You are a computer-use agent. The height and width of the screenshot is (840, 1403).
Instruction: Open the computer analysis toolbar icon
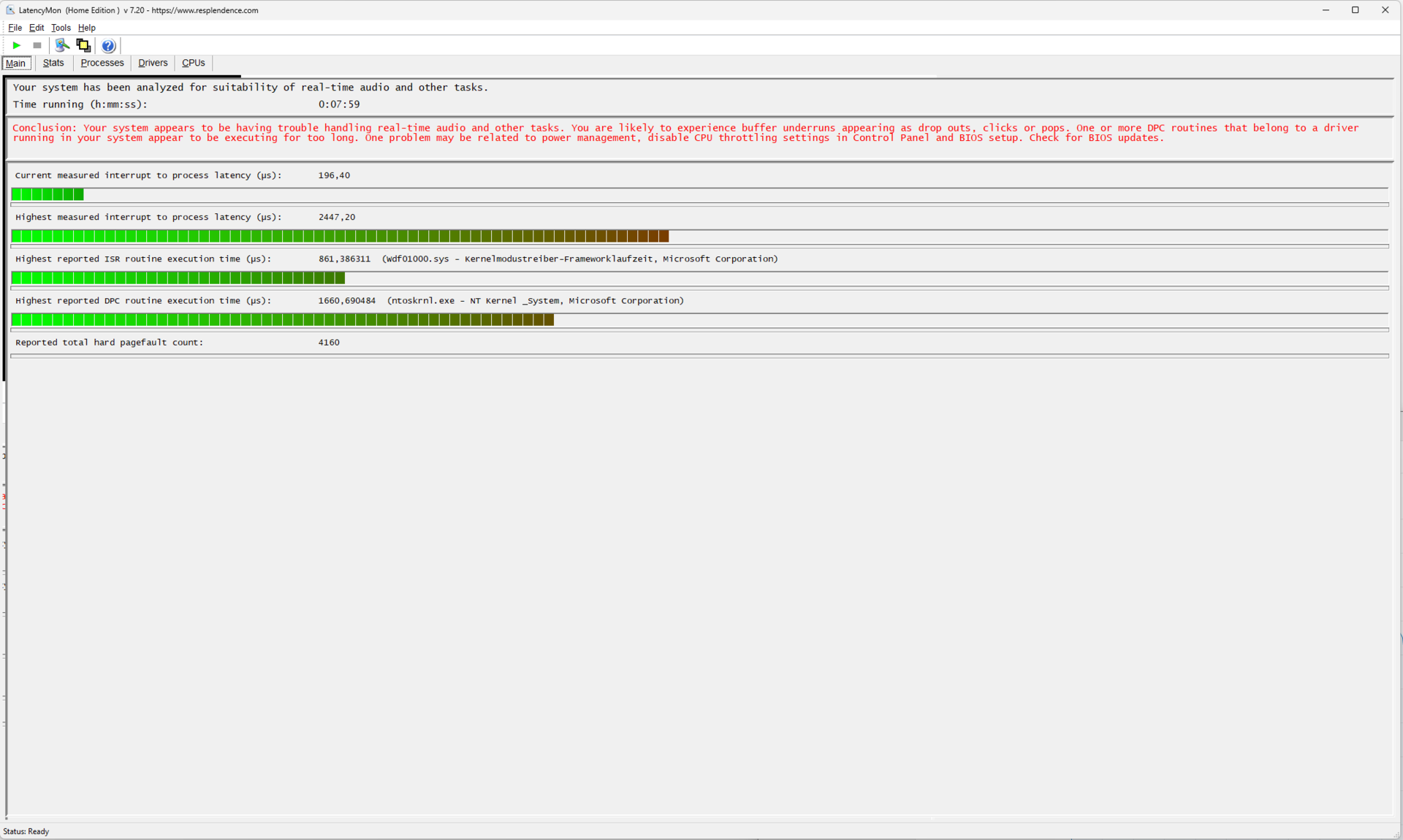click(x=62, y=45)
